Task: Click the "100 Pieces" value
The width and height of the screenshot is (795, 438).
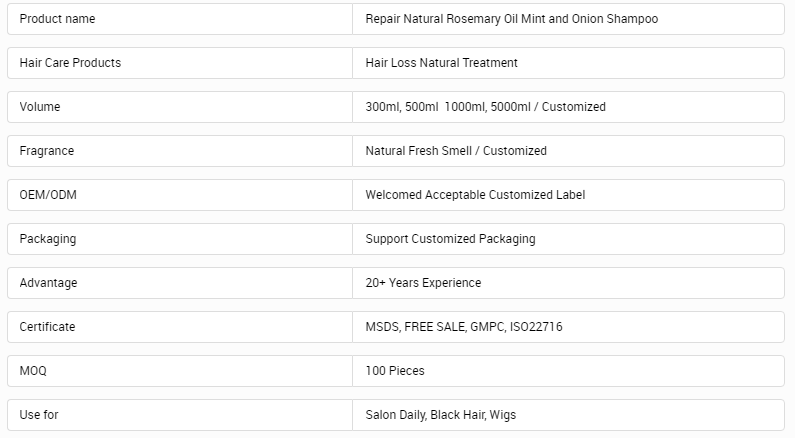Action: (x=395, y=371)
